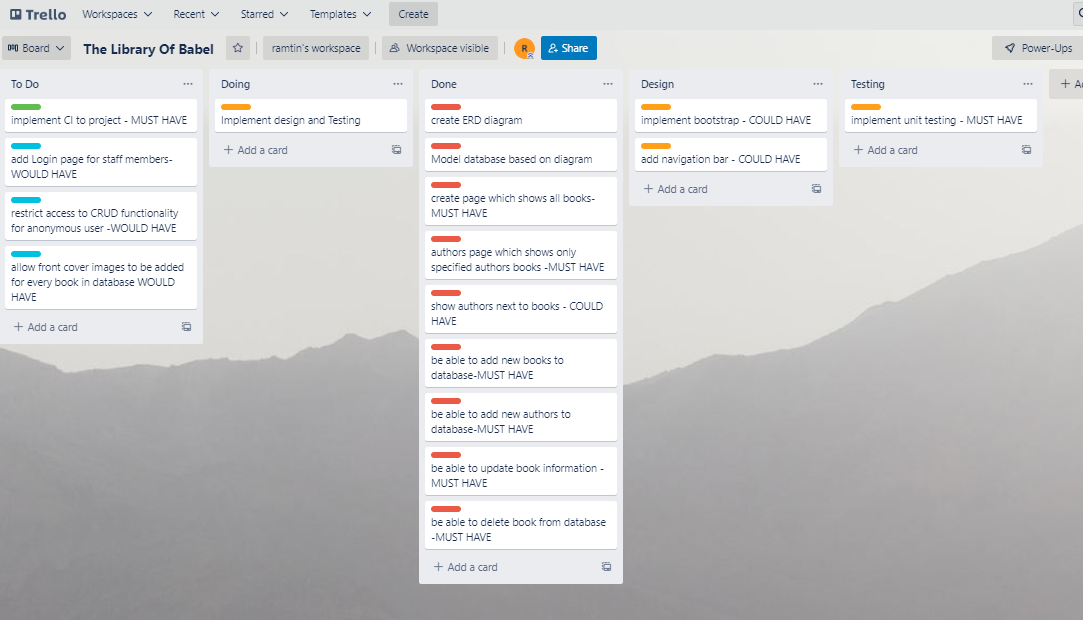
Task: Click the Share button
Action: (x=568, y=48)
